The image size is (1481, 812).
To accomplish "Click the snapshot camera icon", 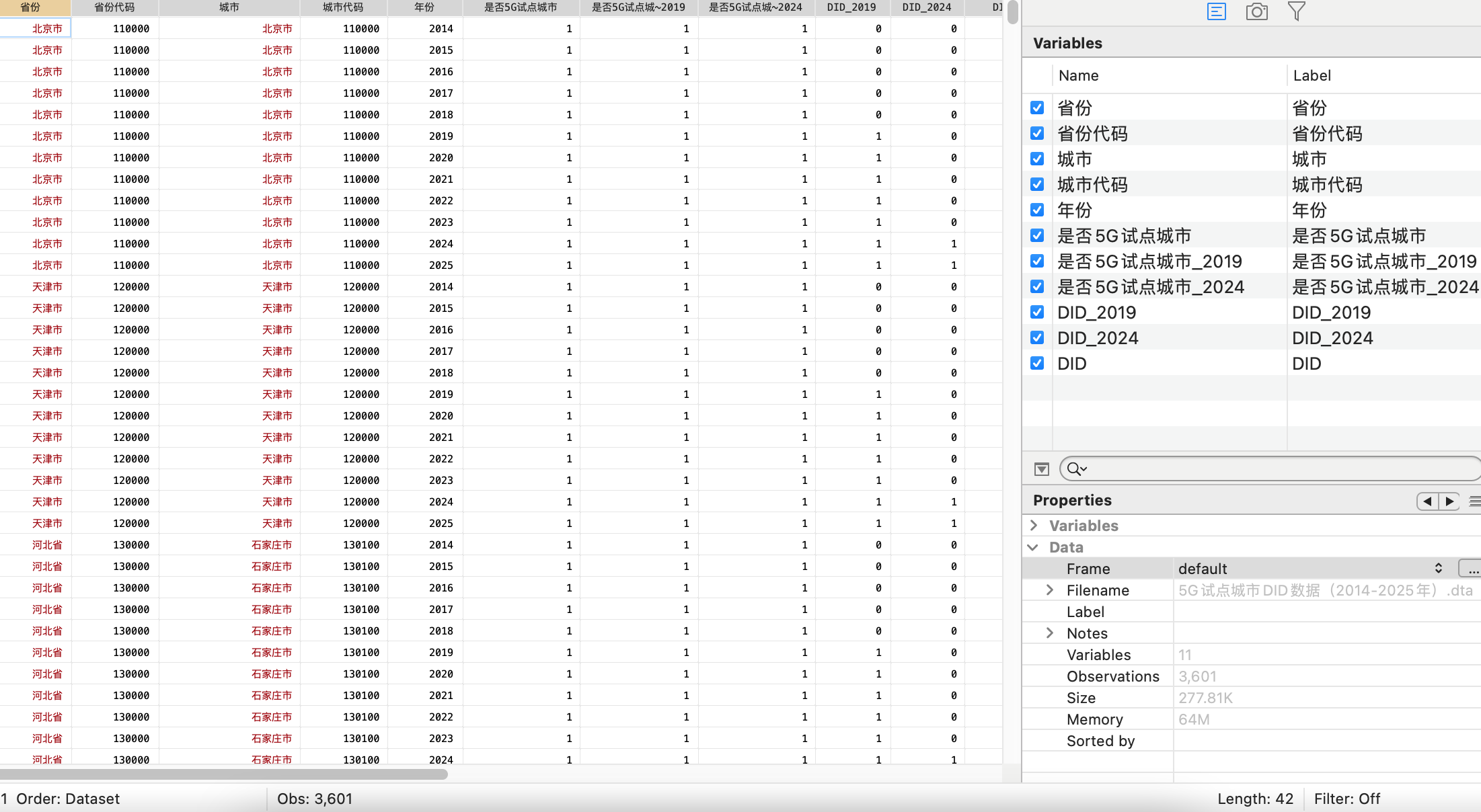I will click(x=1256, y=11).
